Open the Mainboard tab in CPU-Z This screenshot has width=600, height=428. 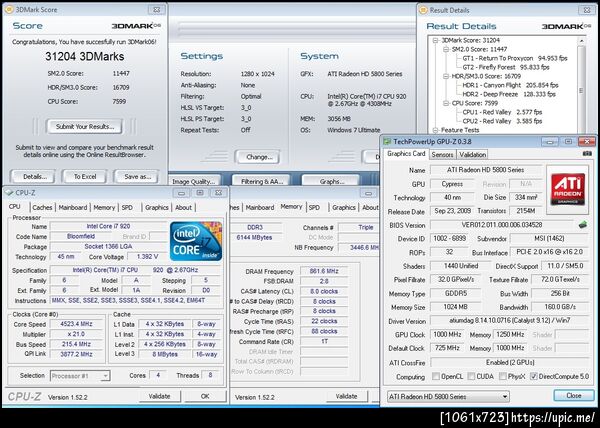[72, 207]
